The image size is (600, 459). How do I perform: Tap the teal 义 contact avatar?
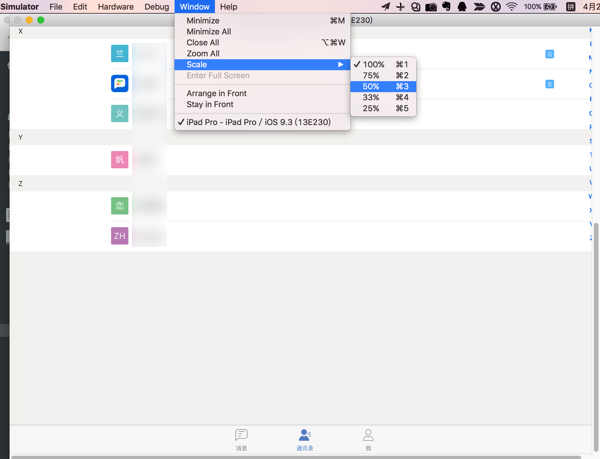tap(120, 114)
